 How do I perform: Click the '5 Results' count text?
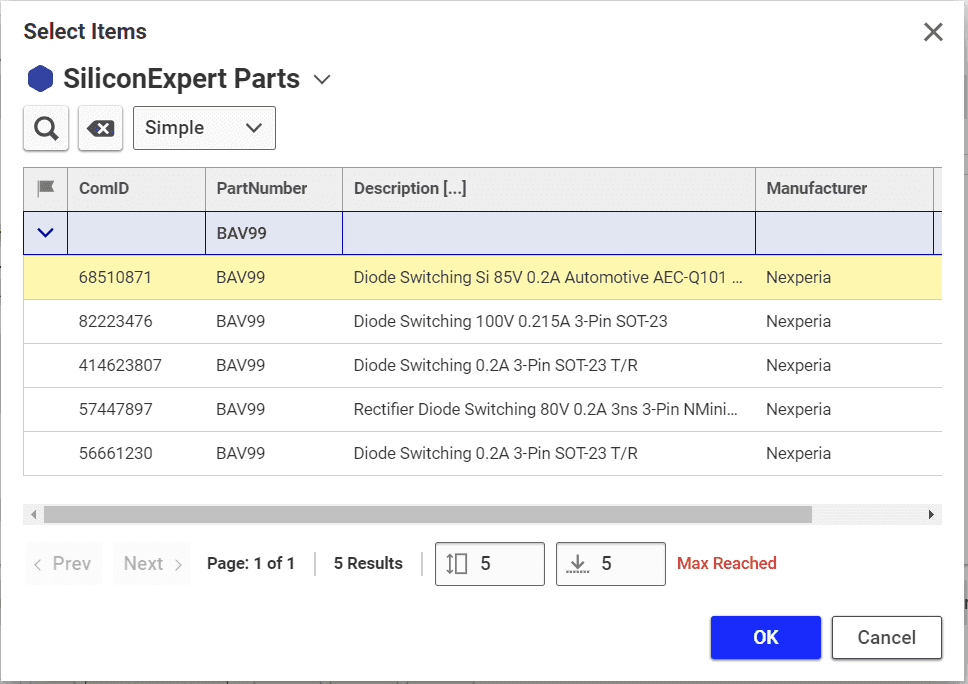pos(368,563)
